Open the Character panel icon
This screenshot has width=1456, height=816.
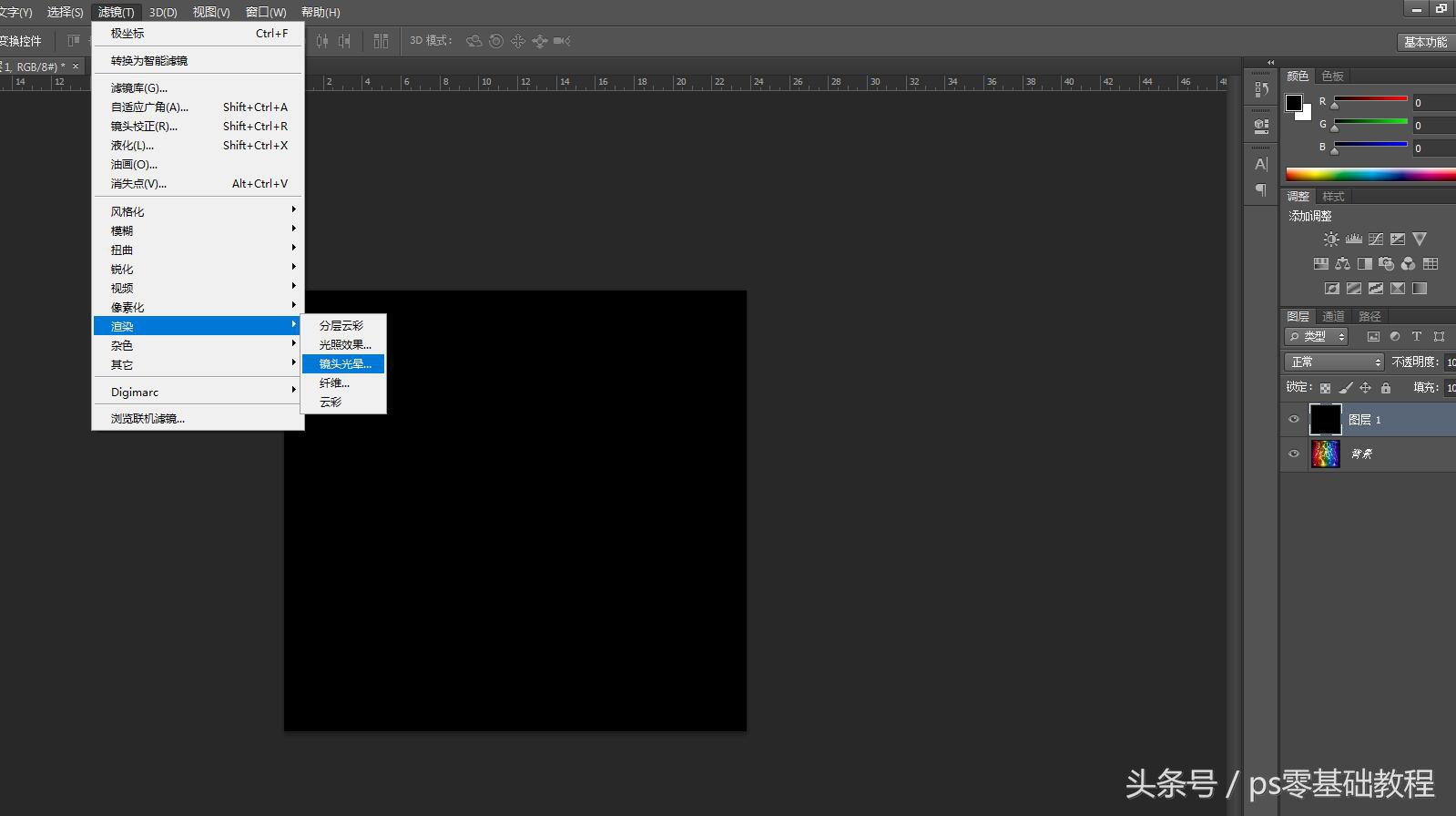pyautogui.click(x=1261, y=164)
